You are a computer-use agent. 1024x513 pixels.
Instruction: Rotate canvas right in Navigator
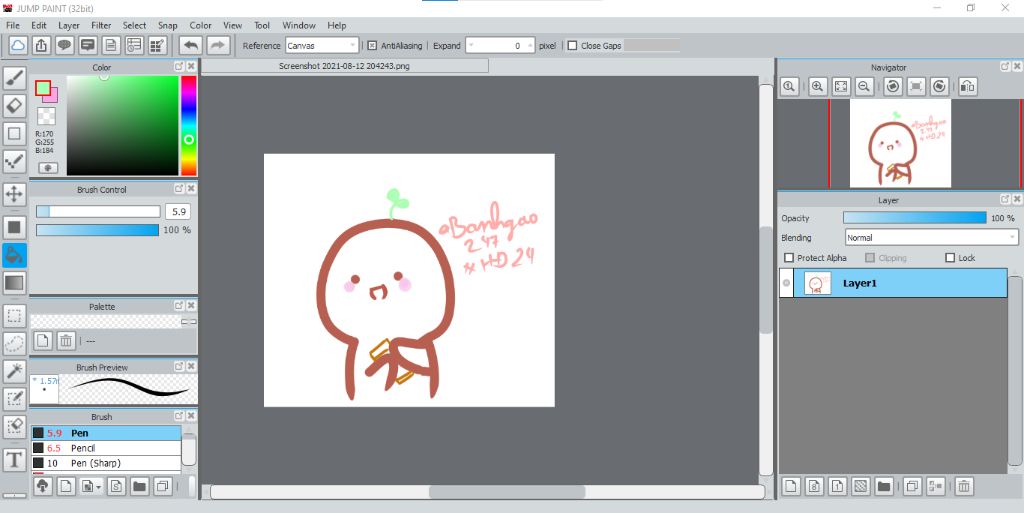point(939,86)
